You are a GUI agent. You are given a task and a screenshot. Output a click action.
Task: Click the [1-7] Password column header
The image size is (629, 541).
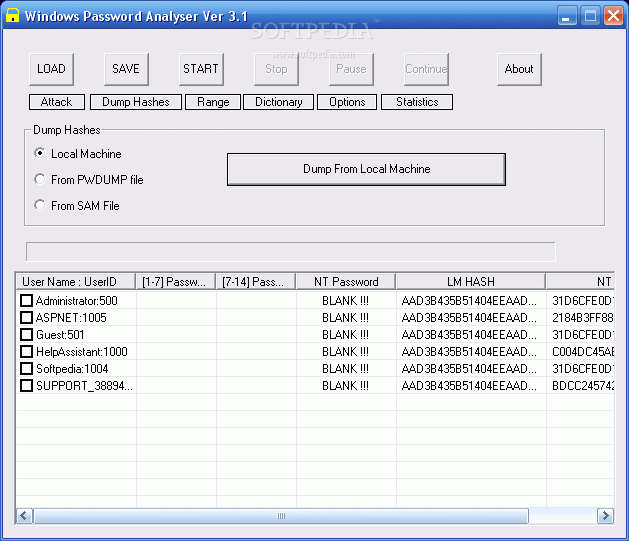[176, 282]
